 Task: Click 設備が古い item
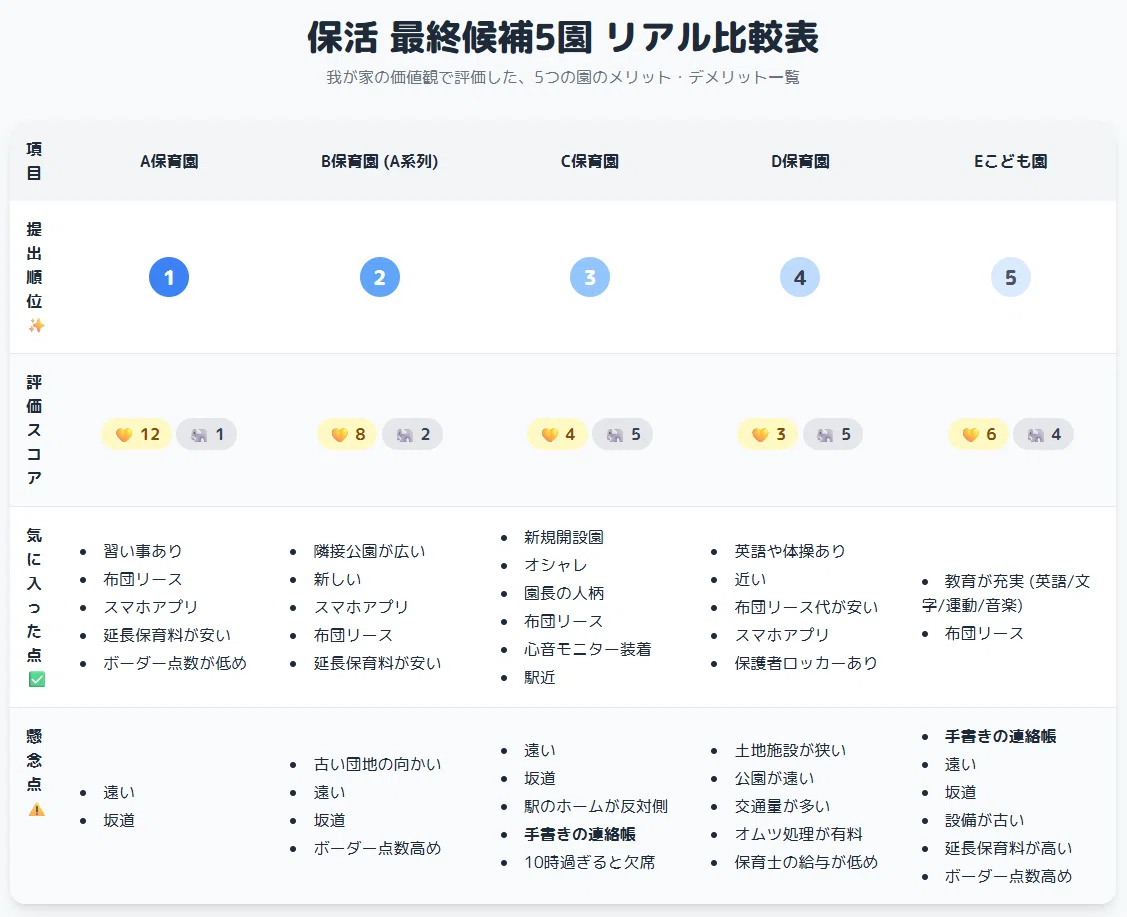(x=984, y=820)
